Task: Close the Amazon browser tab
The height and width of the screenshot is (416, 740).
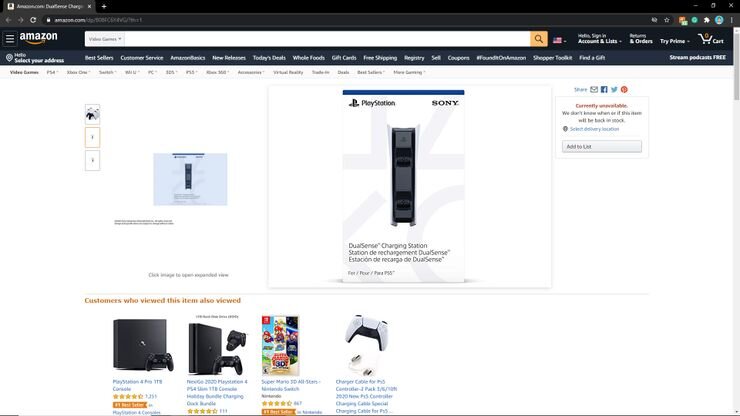Action: click(89, 7)
